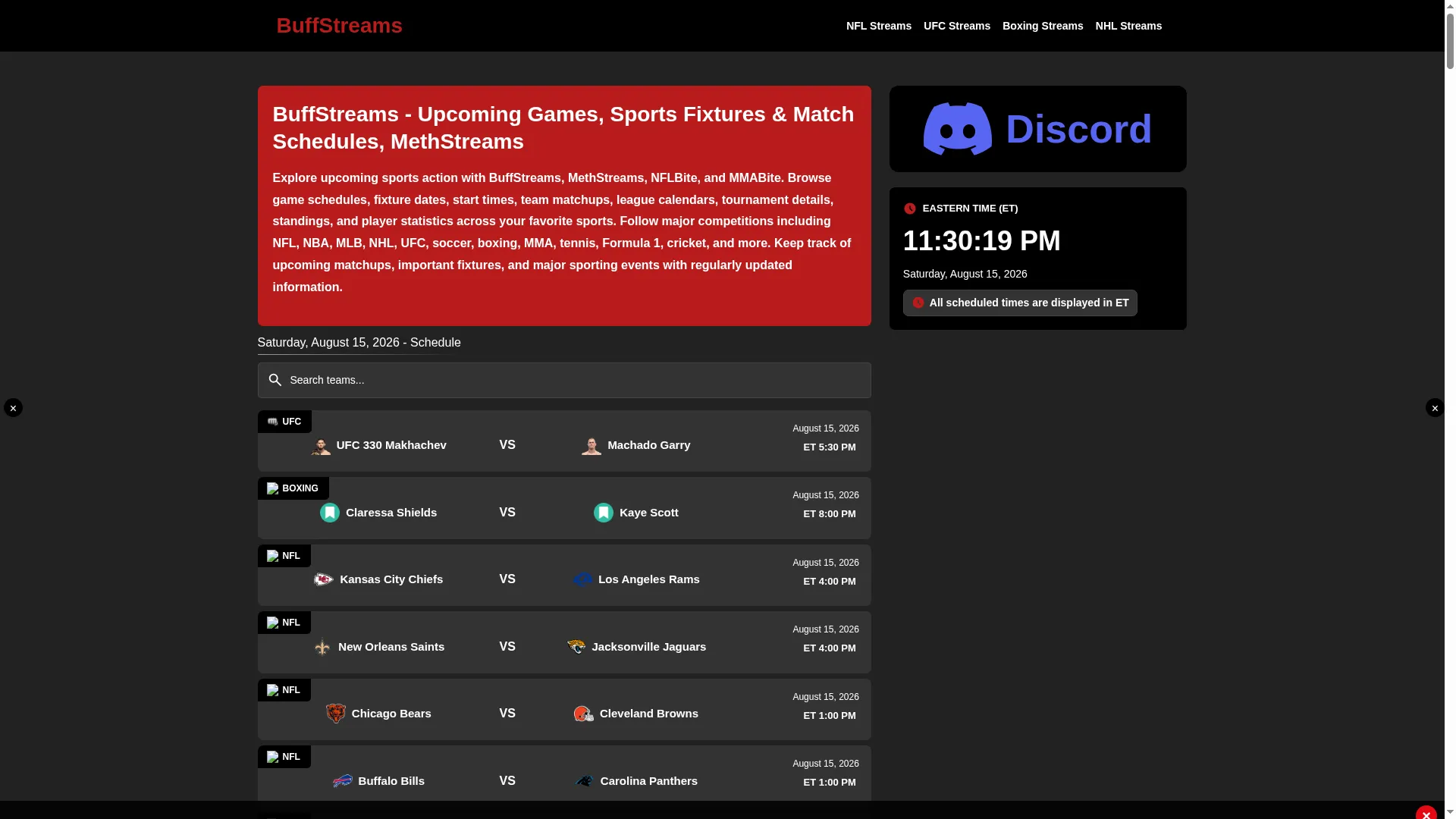Click Makhachev fighter avatar

(x=321, y=446)
